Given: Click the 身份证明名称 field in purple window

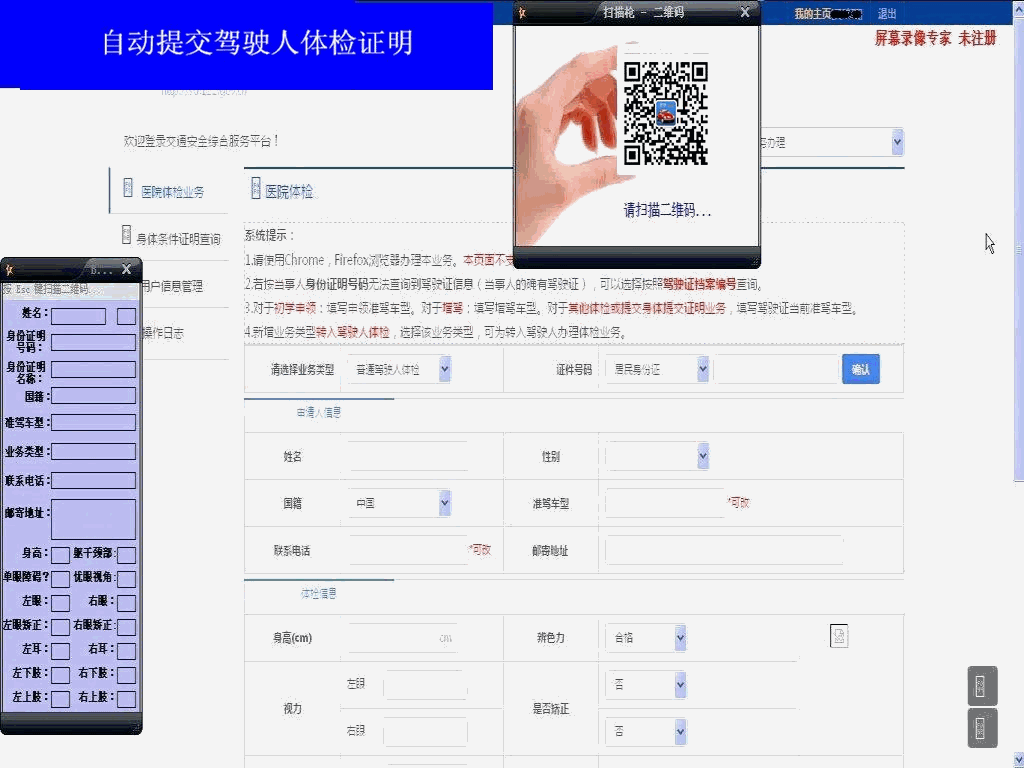Looking at the screenshot, I should pos(93,370).
